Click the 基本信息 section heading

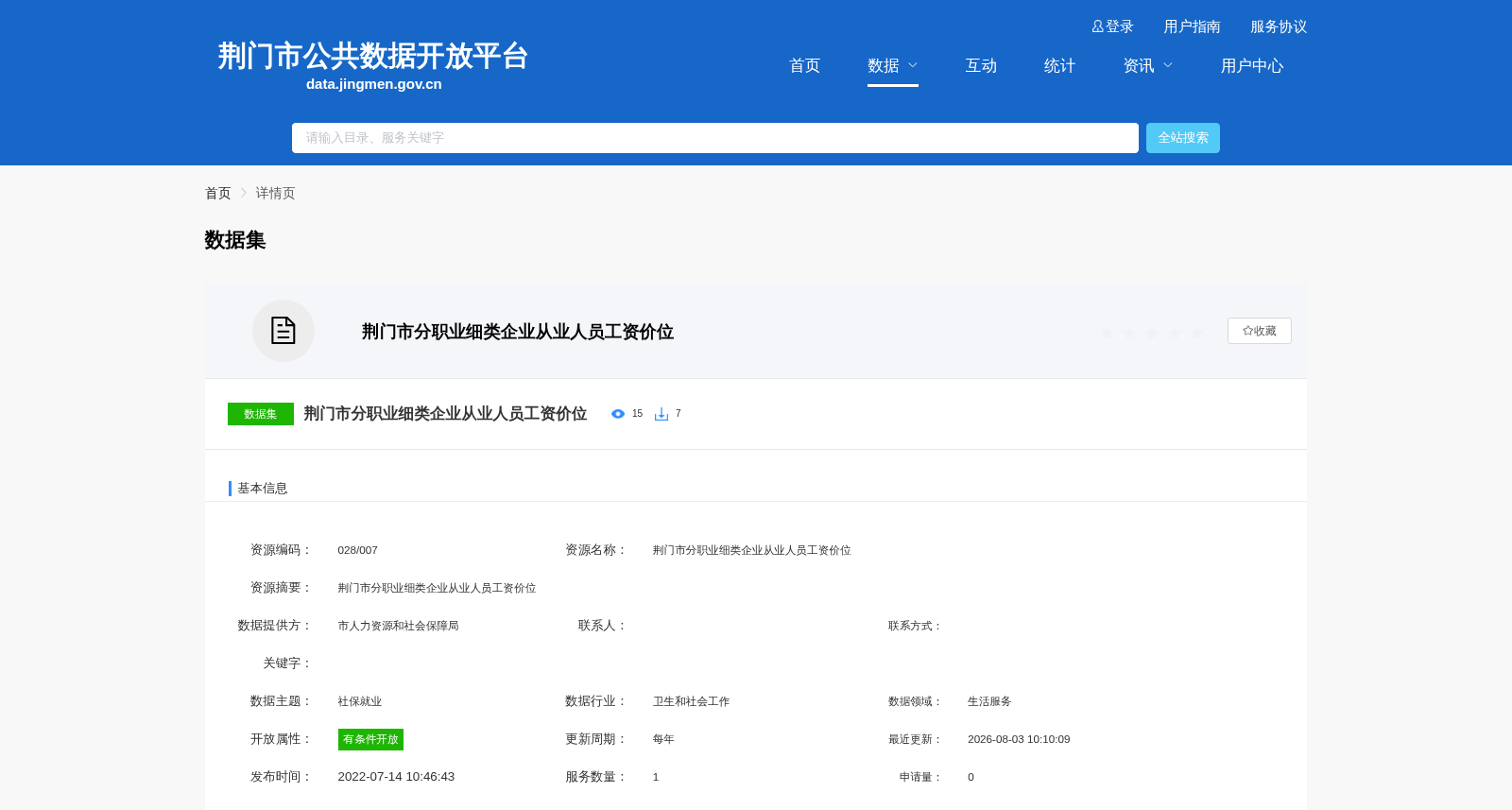pyautogui.click(x=263, y=489)
